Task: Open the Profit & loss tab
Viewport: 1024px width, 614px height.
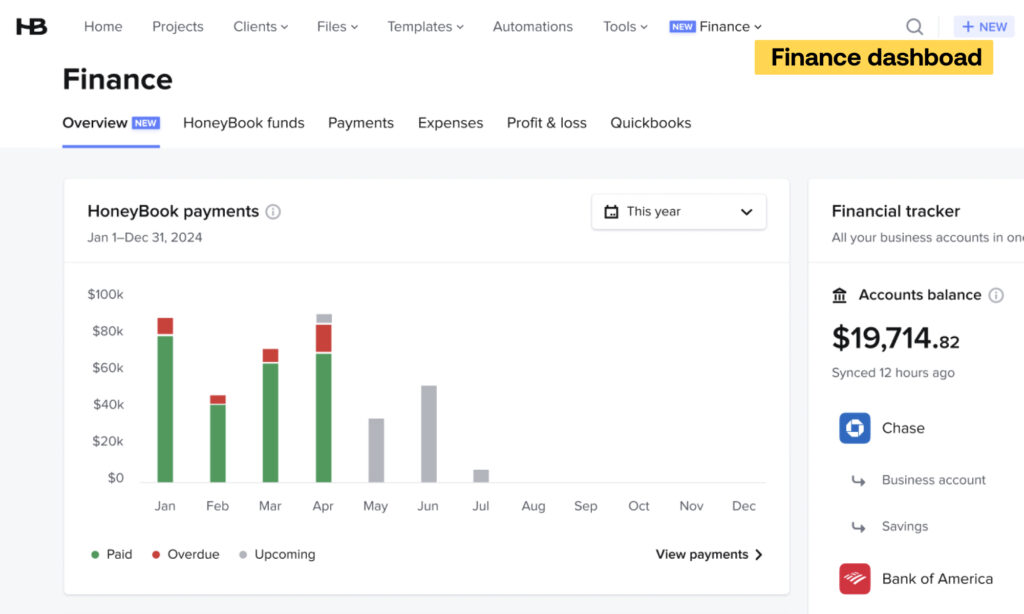Action: click(546, 122)
